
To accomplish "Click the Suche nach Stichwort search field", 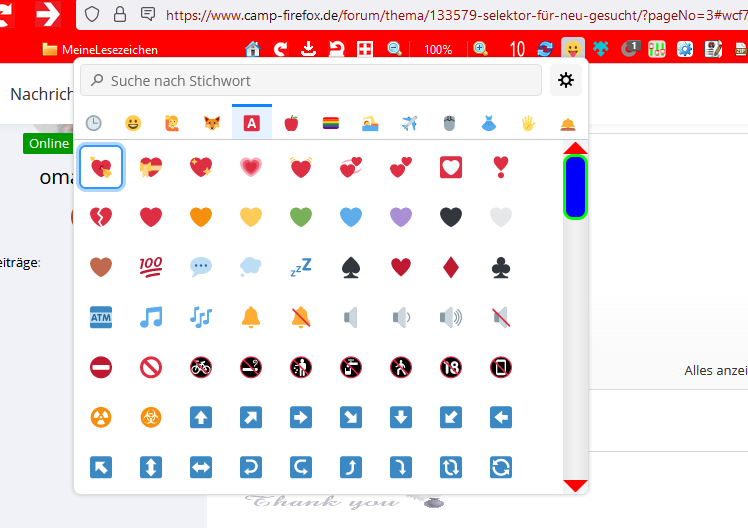I will [x=311, y=81].
